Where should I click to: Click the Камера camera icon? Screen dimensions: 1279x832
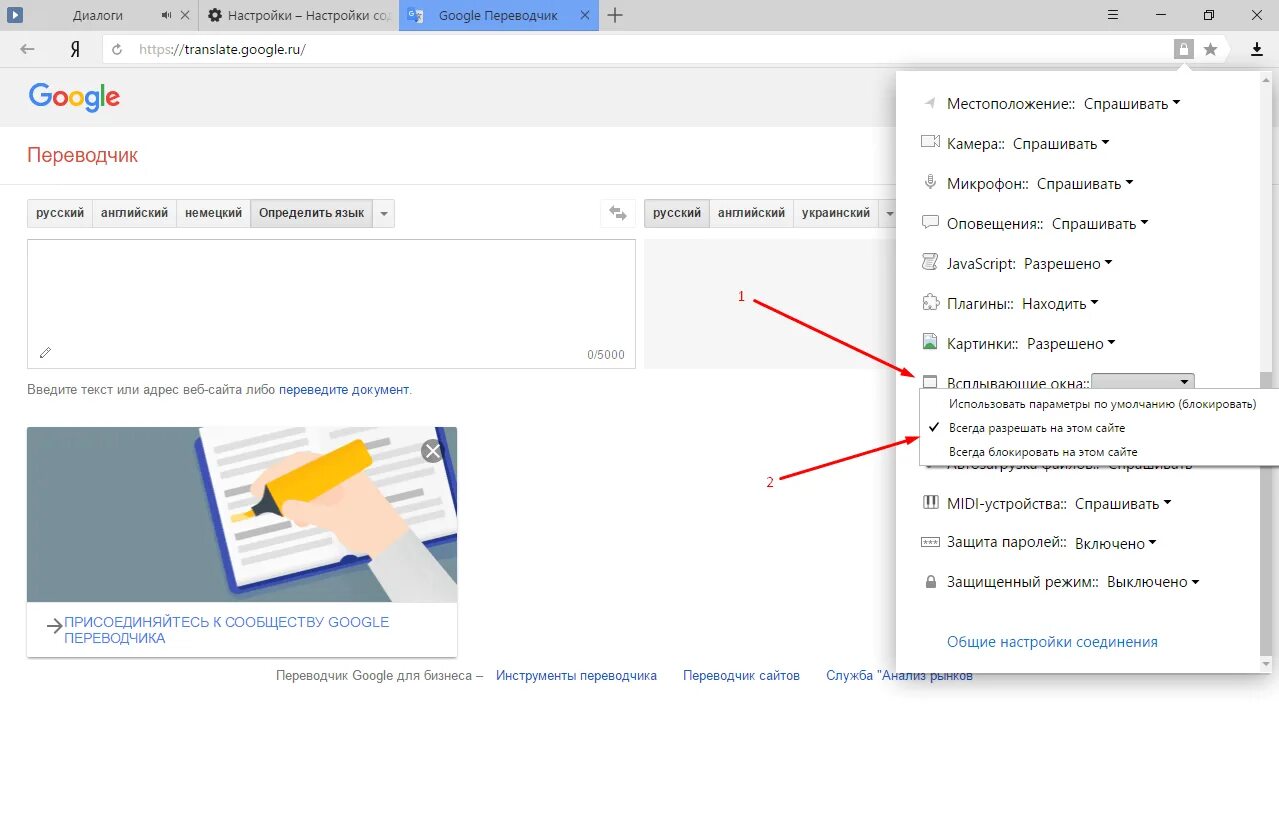tap(930, 142)
